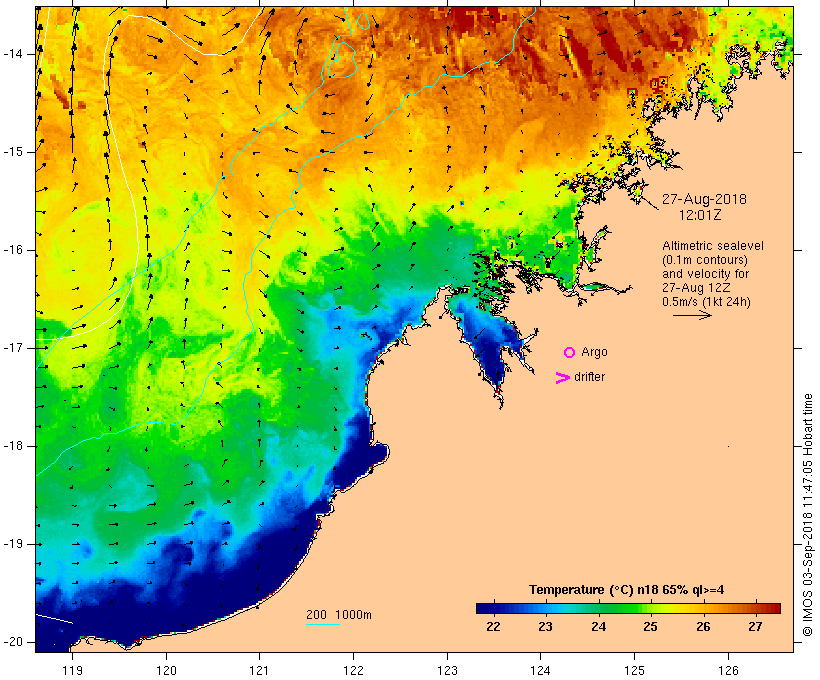The image size is (820, 680).
Task: Click longitude axis label 124
Action: point(541,670)
